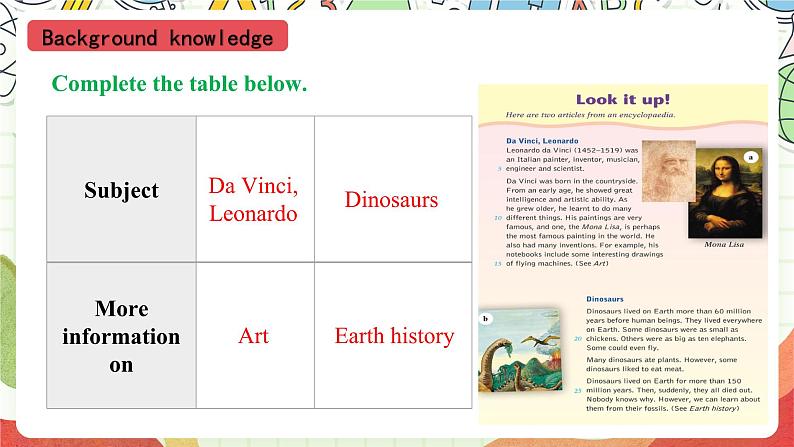This screenshot has width=794, height=447.
Task: Click the Background knowledge title banner
Action: point(158,38)
